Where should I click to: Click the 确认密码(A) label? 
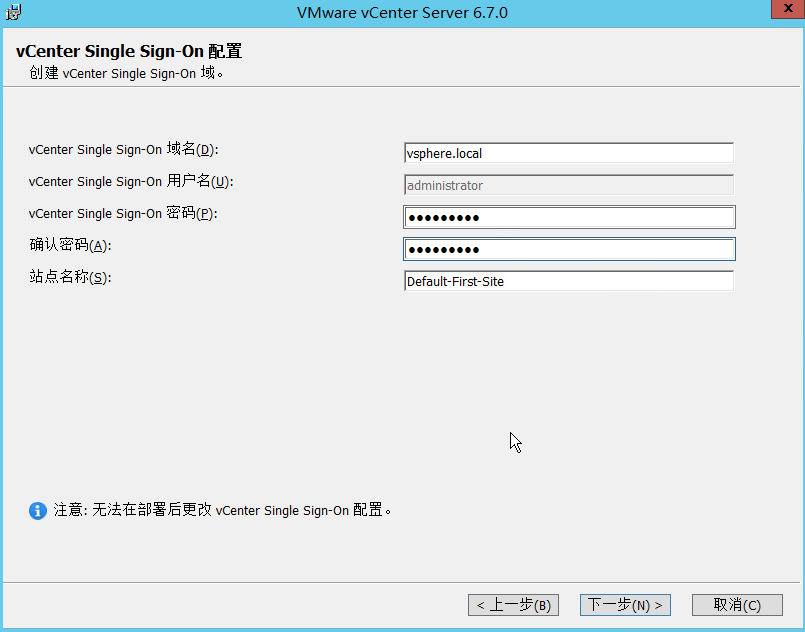(x=70, y=245)
